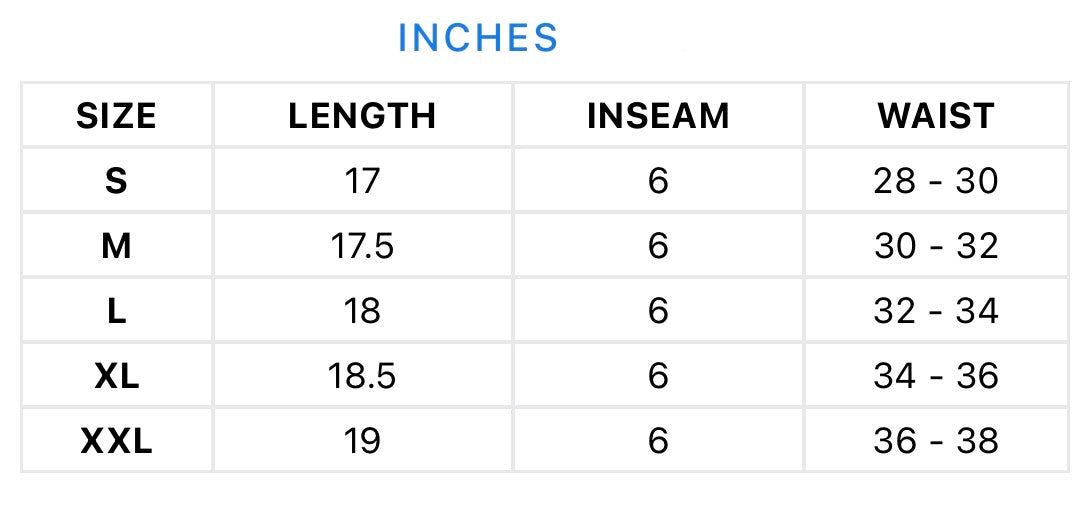Click the length value 17.5
Image resolution: width=1079 pixels, height=507 pixels.
click(x=362, y=246)
